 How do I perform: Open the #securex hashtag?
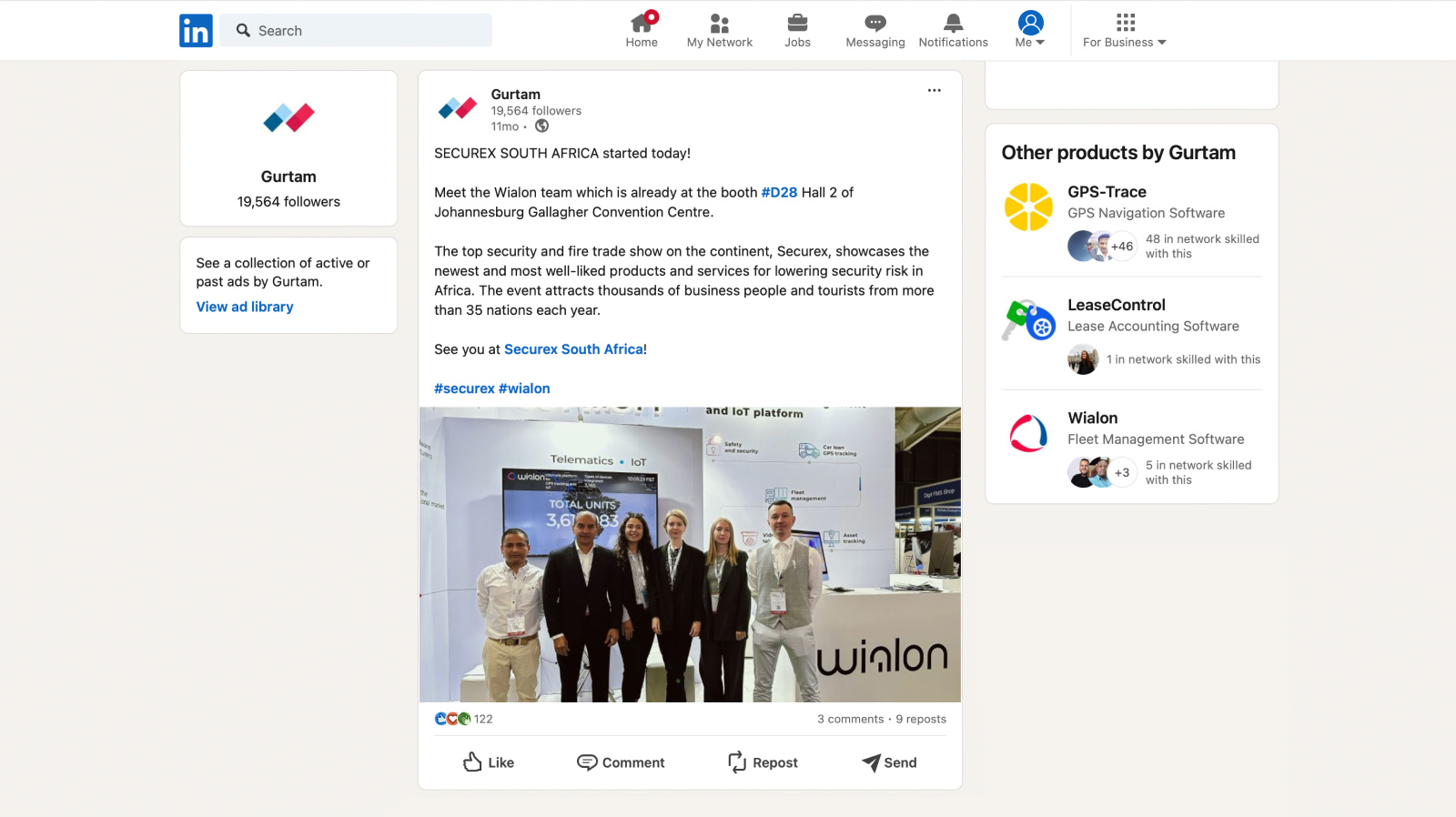[x=464, y=388]
